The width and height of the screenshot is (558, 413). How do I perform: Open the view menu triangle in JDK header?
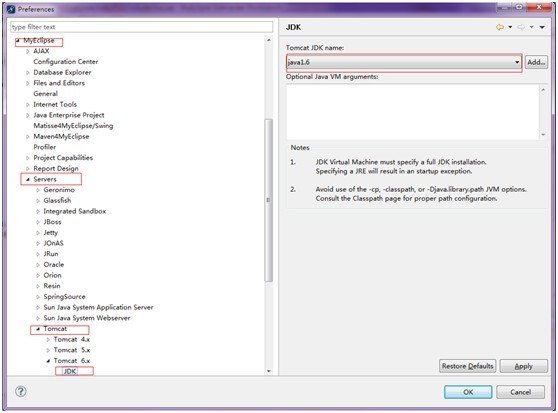click(x=542, y=27)
